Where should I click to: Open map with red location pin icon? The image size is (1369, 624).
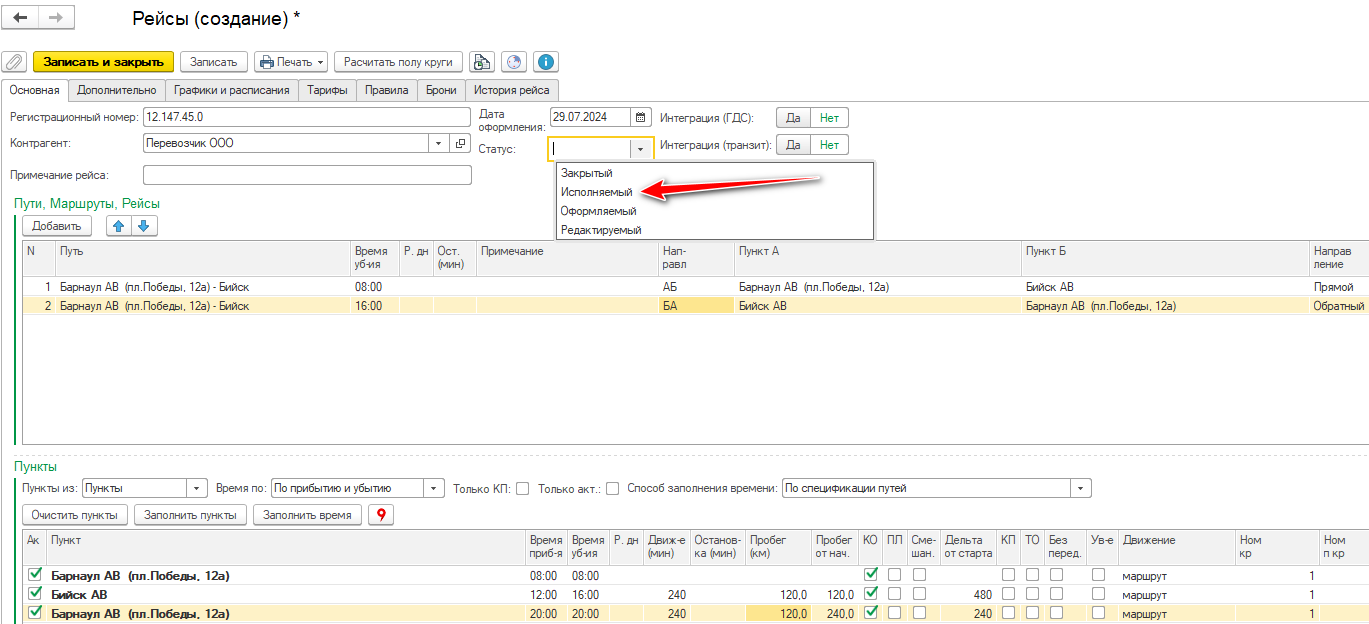click(x=381, y=515)
